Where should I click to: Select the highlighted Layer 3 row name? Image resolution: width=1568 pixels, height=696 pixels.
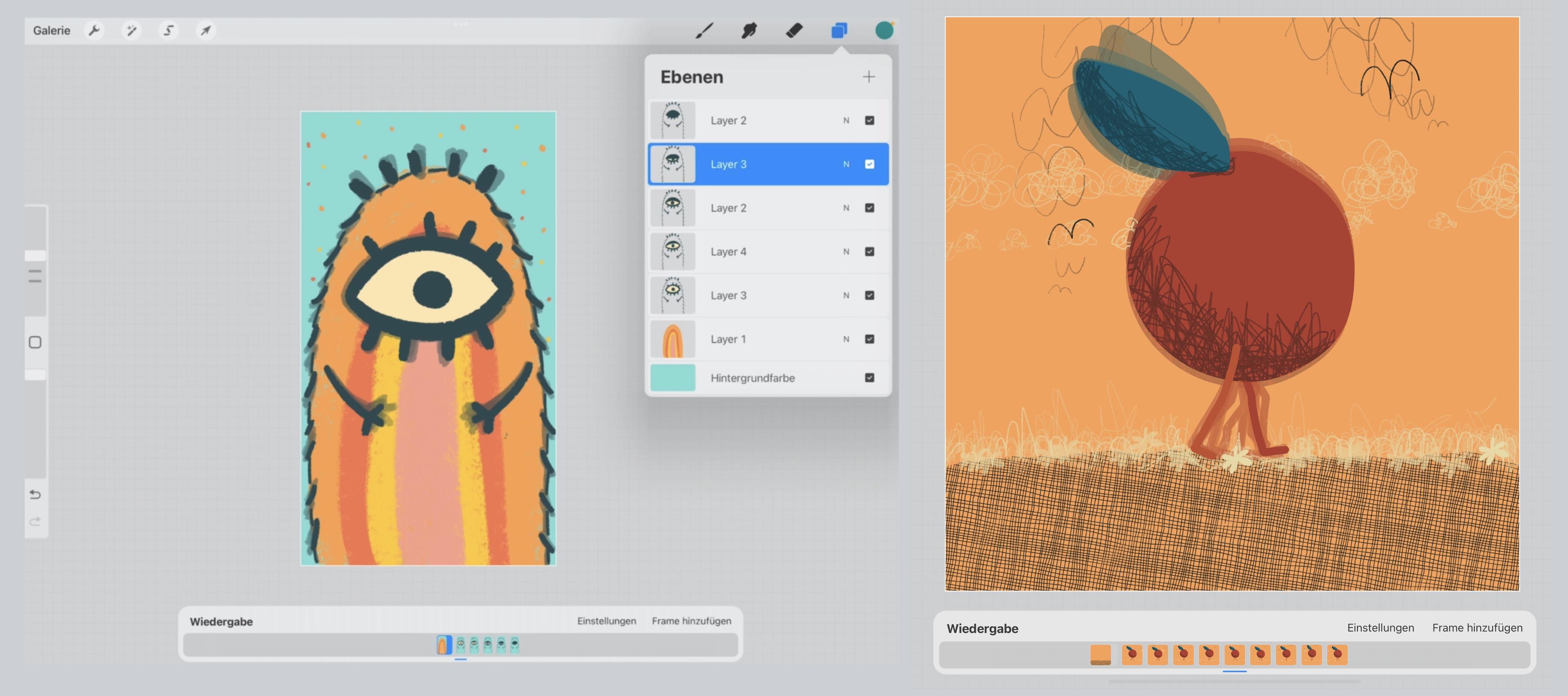coord(728,164)
